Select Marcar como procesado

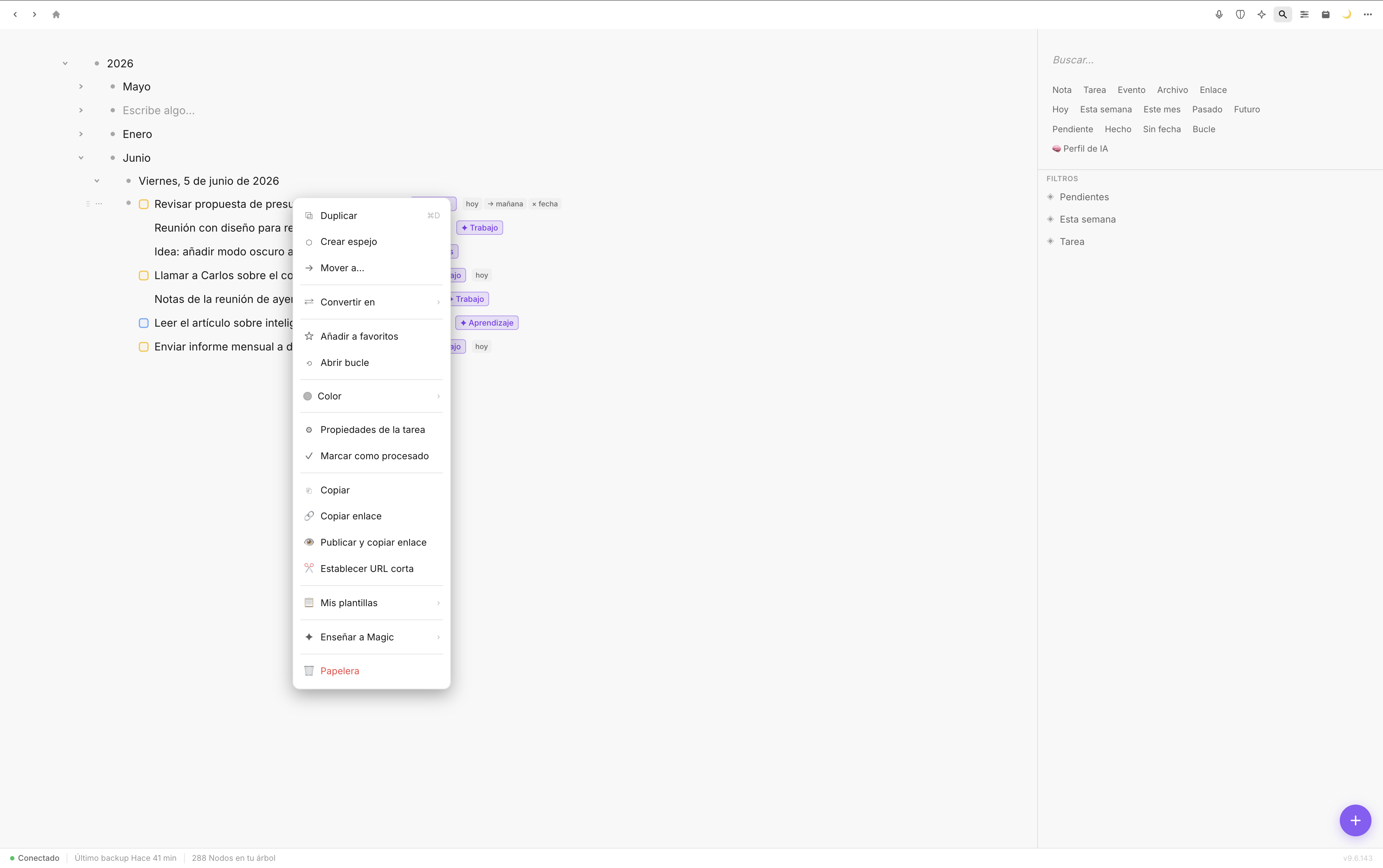(x=371, y=456)
